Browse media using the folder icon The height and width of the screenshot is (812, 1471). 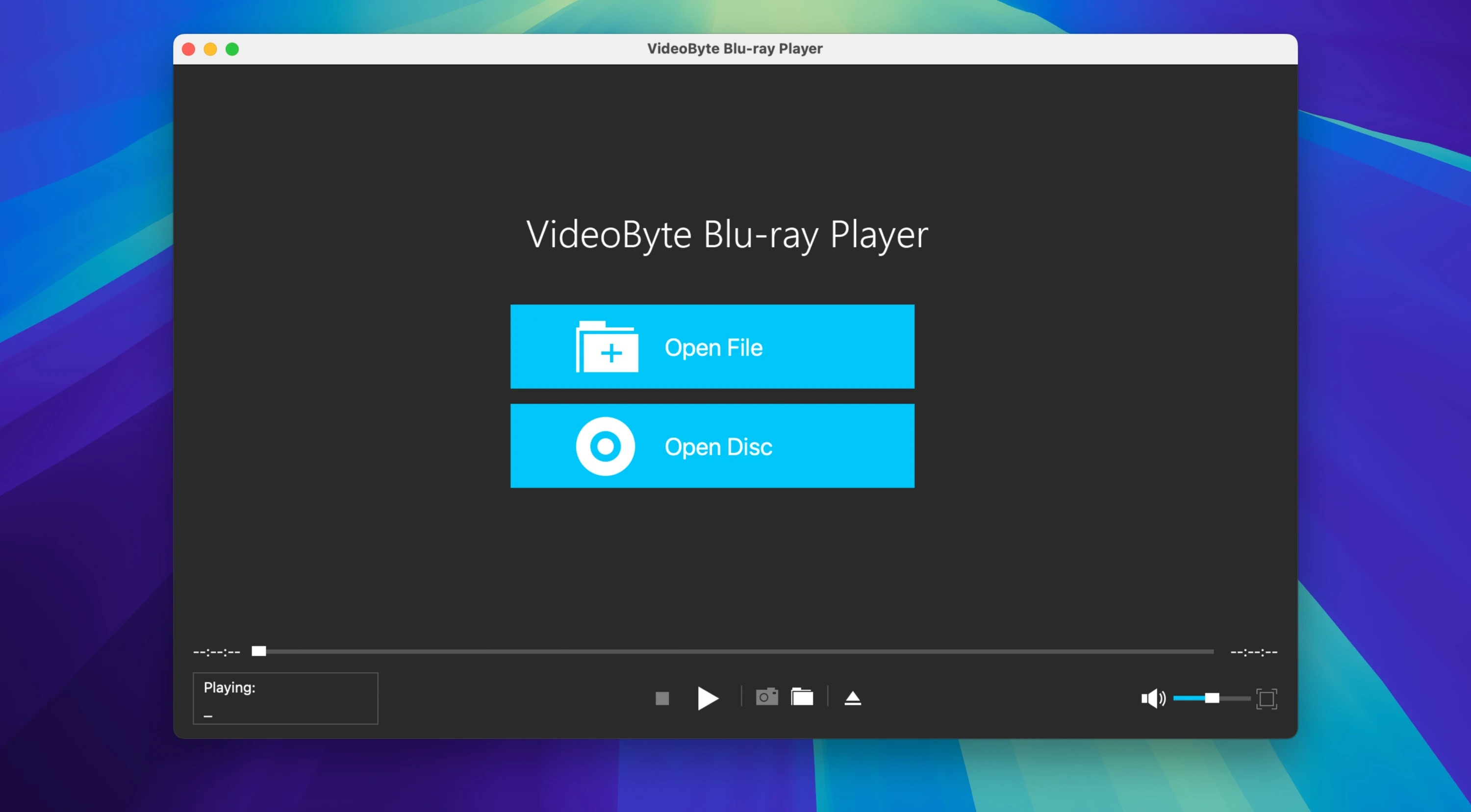(x=802, y=696)
